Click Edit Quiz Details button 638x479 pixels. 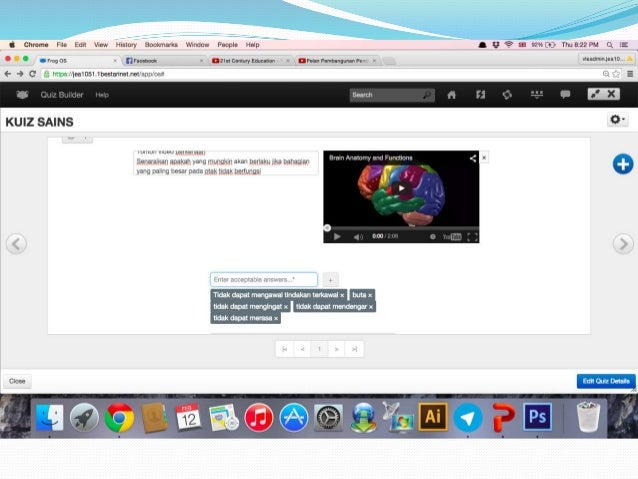click(x=606, y=381)
